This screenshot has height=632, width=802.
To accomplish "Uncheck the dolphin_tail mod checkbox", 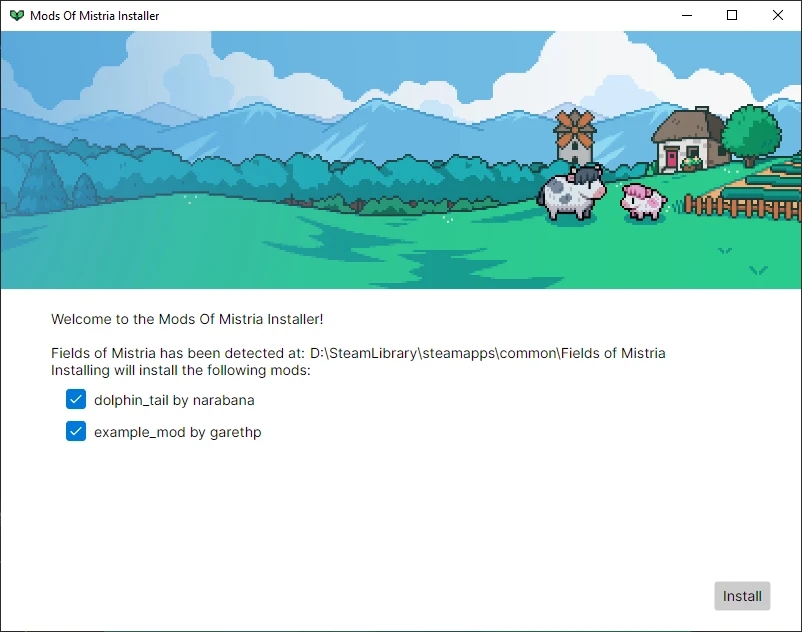I will point(76,399).
